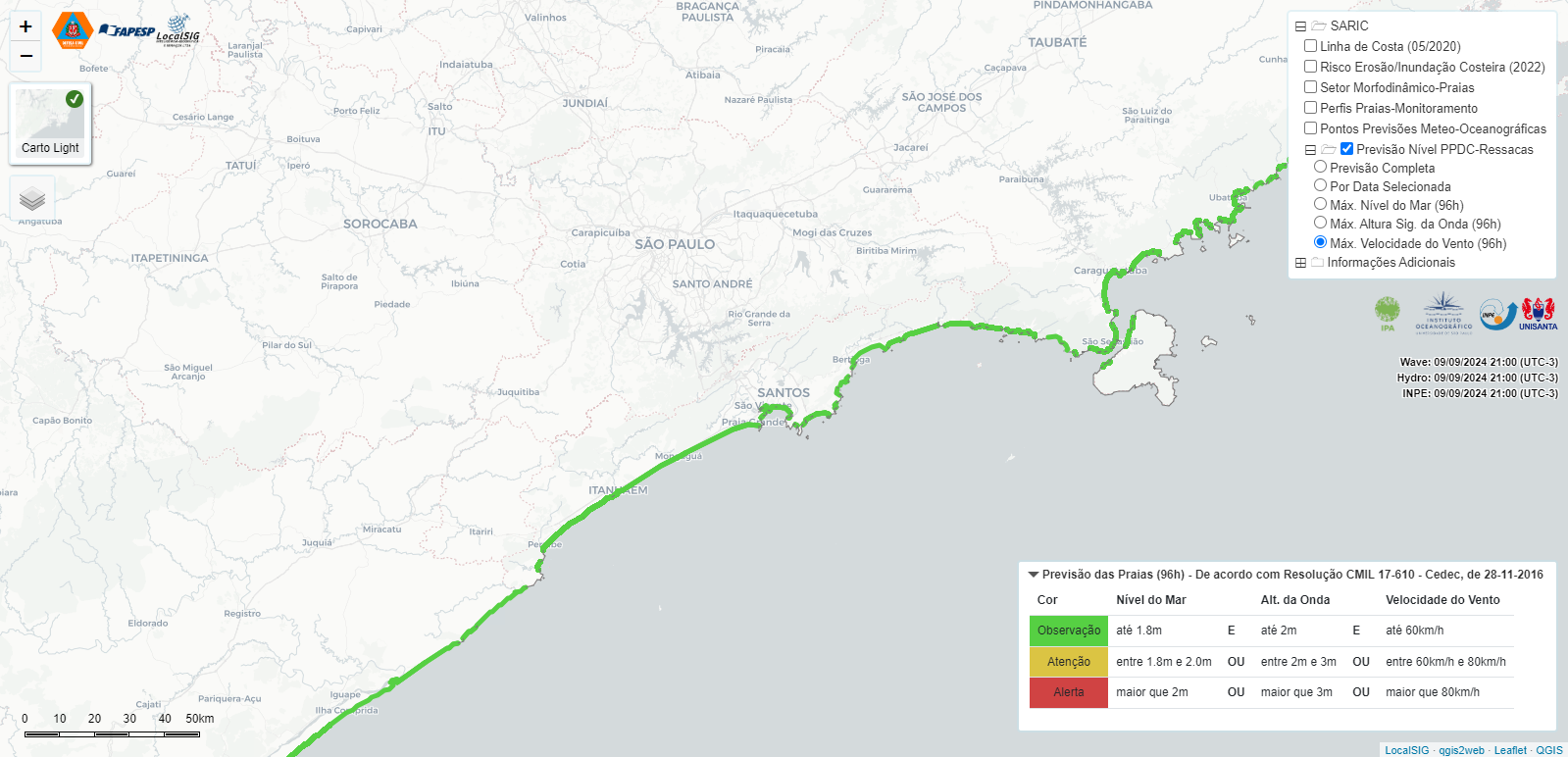Click the Informações Adicionais folder label

pyautogui.click(x=1391, y=263)
